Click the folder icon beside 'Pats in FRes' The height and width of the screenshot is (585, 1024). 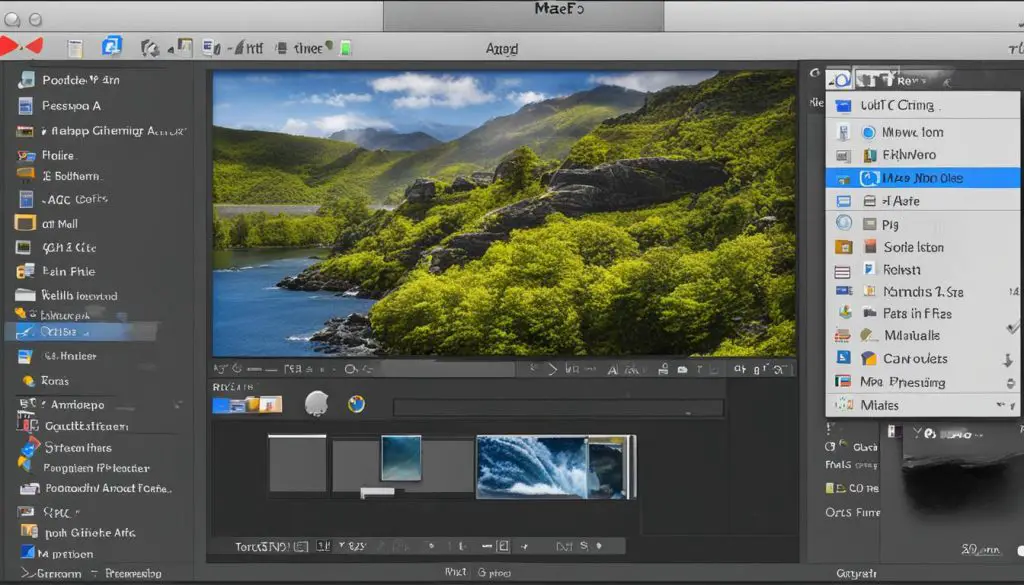[869, 313]
